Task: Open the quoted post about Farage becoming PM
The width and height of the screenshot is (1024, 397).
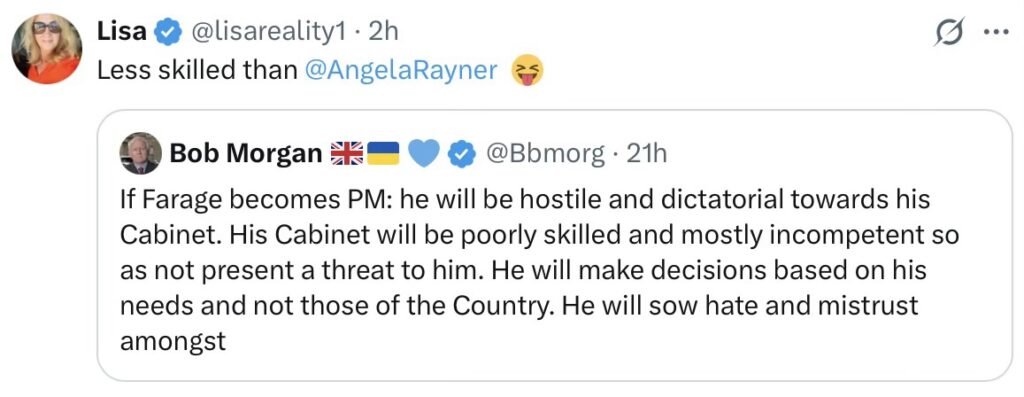Action: point(554,246)
